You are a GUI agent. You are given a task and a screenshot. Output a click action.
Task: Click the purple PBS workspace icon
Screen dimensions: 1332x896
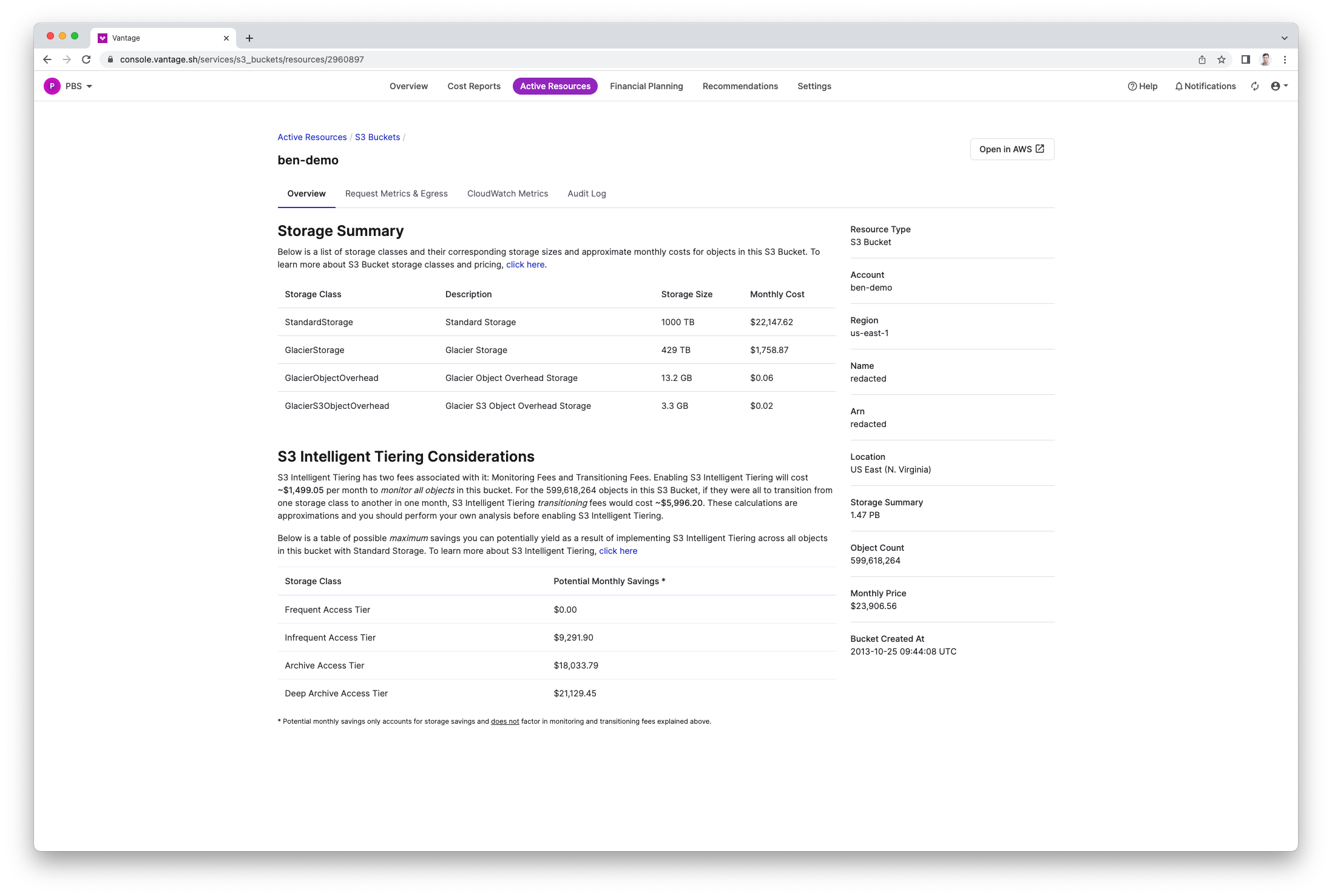tap(52, 86)
